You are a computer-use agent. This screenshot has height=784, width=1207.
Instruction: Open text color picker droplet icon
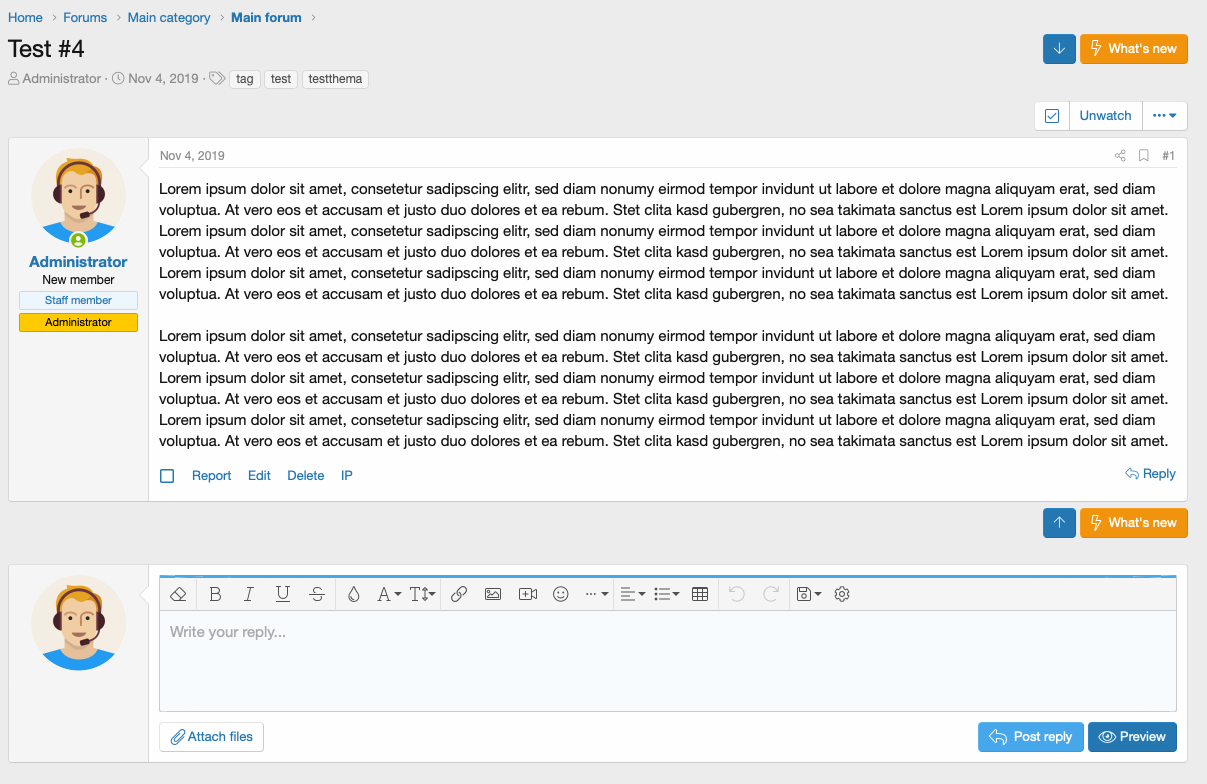tap(353, 594)
